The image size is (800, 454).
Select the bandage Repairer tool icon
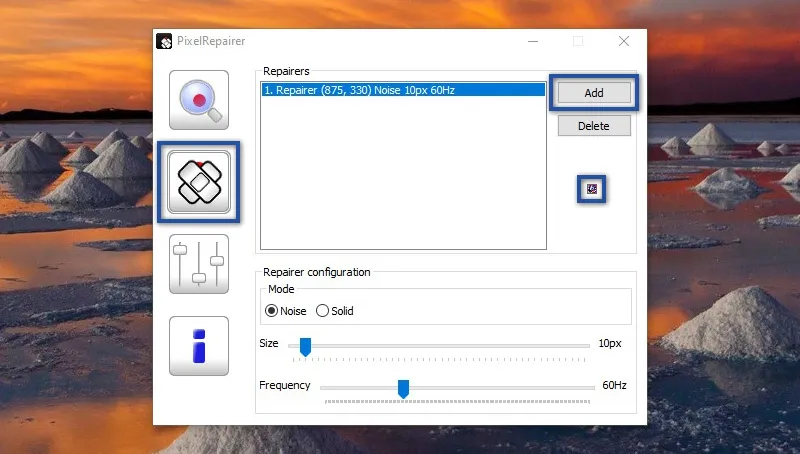coord(199,182)
